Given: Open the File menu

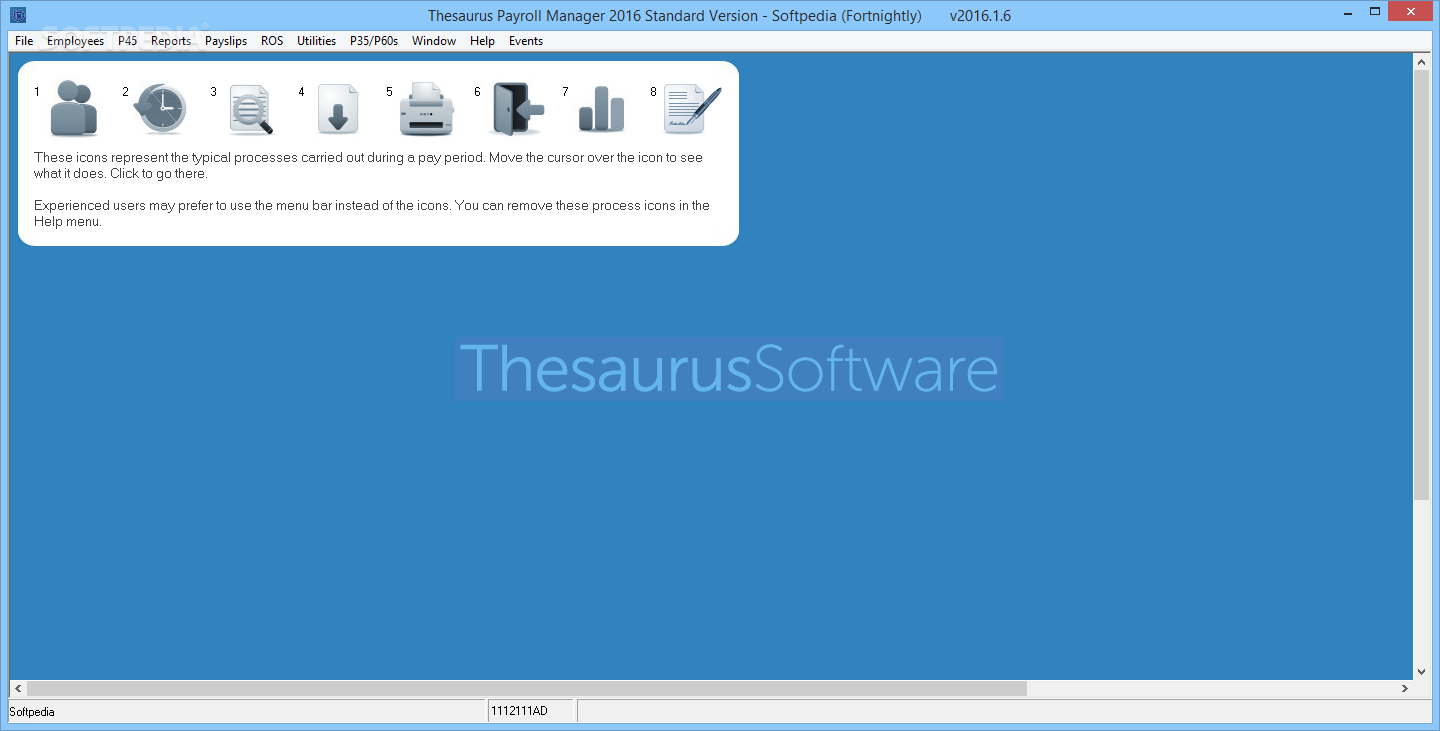Looking at the screenshot, I should [24, 41].
